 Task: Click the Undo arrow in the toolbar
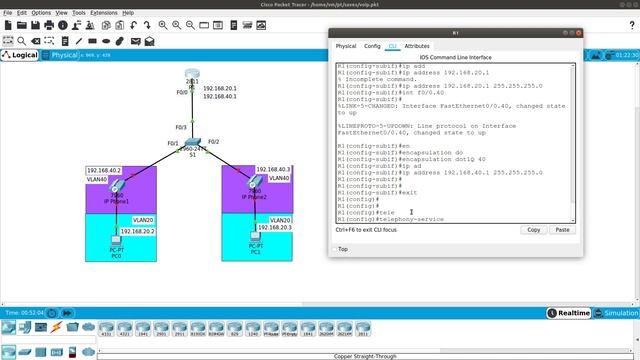pyautogui.click(x=133, y=25)
